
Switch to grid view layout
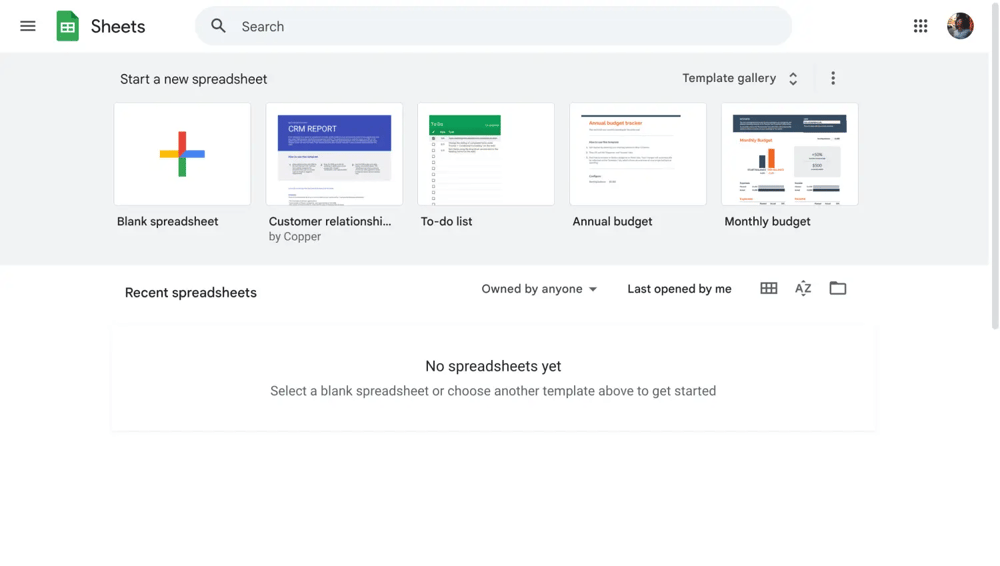coord(768,289)
